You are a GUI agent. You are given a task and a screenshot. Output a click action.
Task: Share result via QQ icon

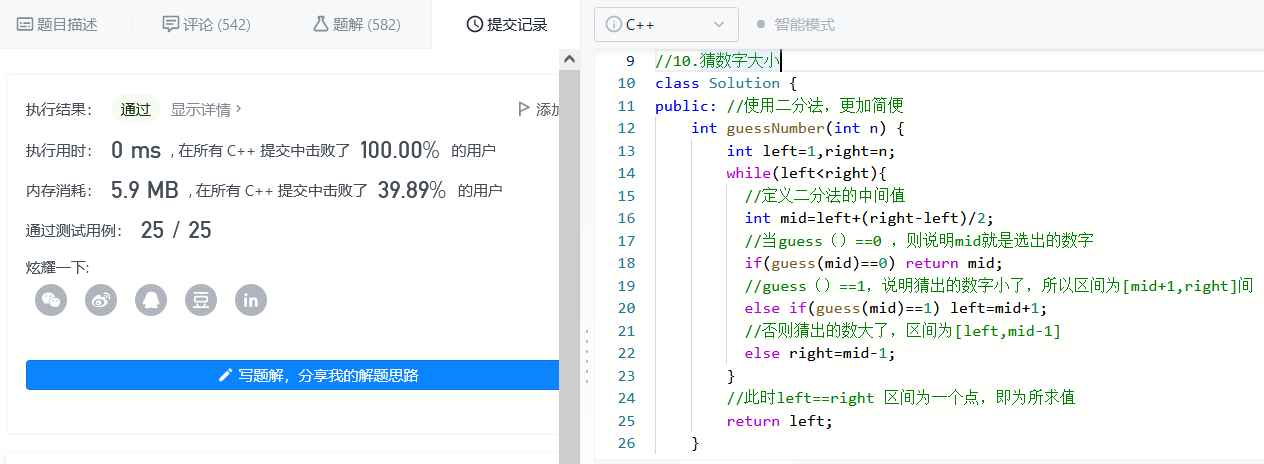pyautogui.click(x=151, y=299)
